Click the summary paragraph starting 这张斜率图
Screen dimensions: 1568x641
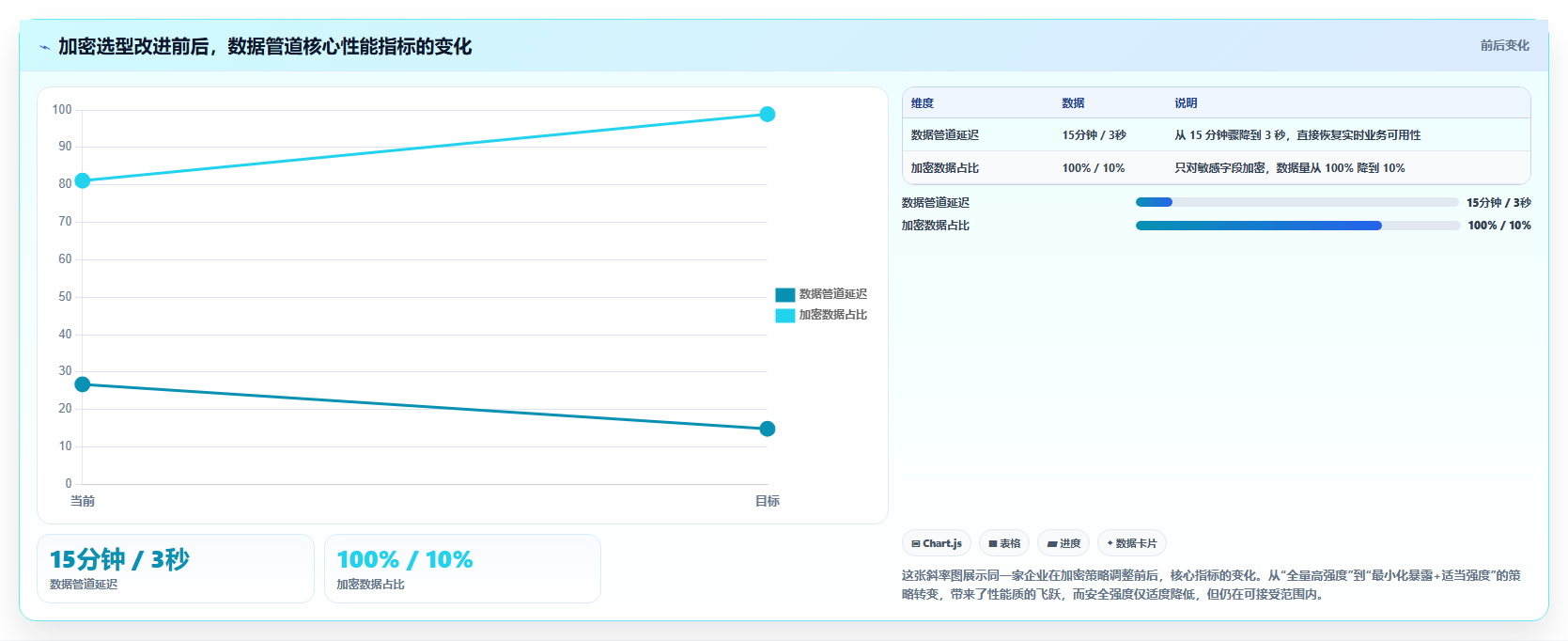tap(1211, 585)
